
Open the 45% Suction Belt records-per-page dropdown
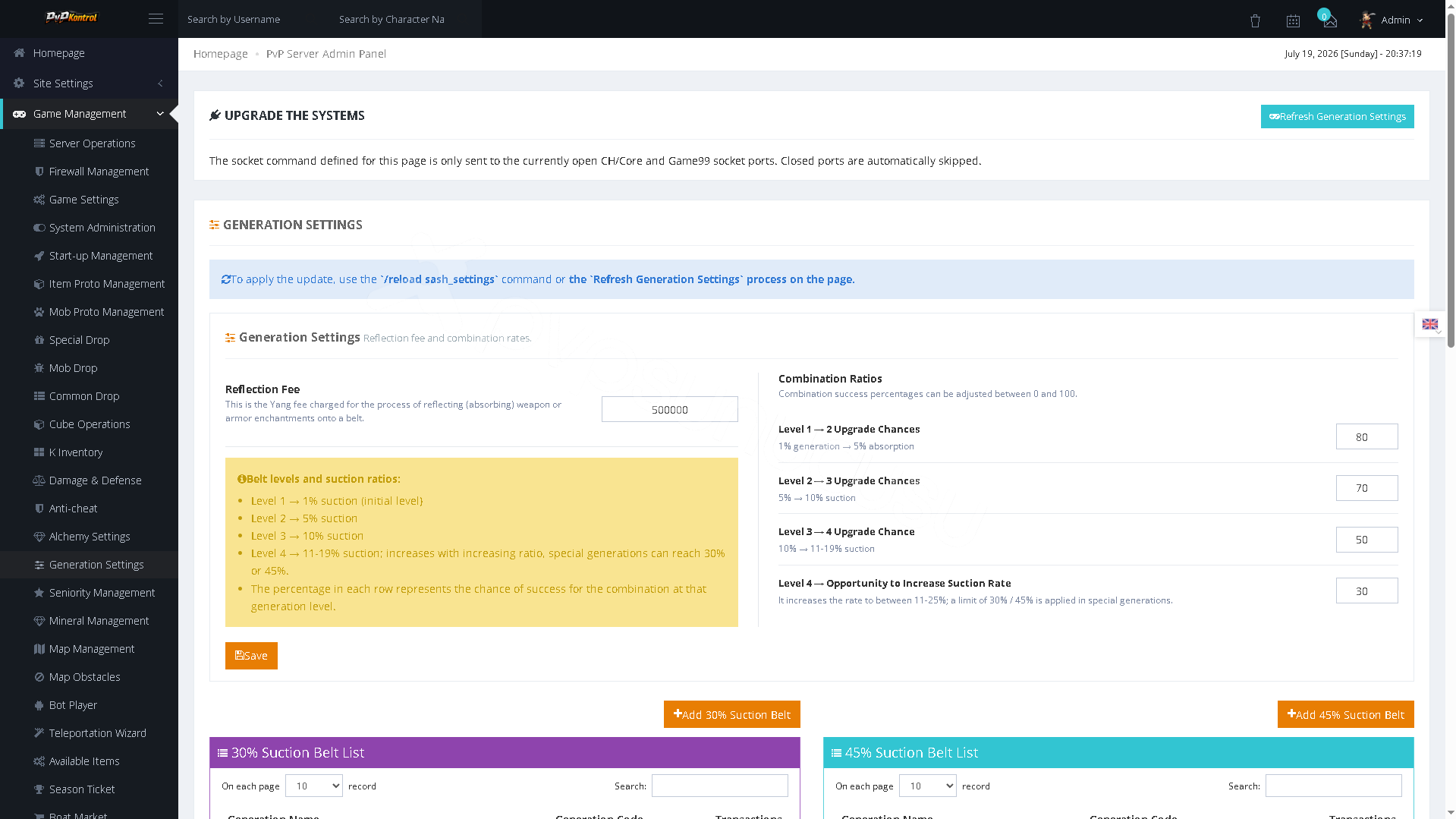pos(928,786)
